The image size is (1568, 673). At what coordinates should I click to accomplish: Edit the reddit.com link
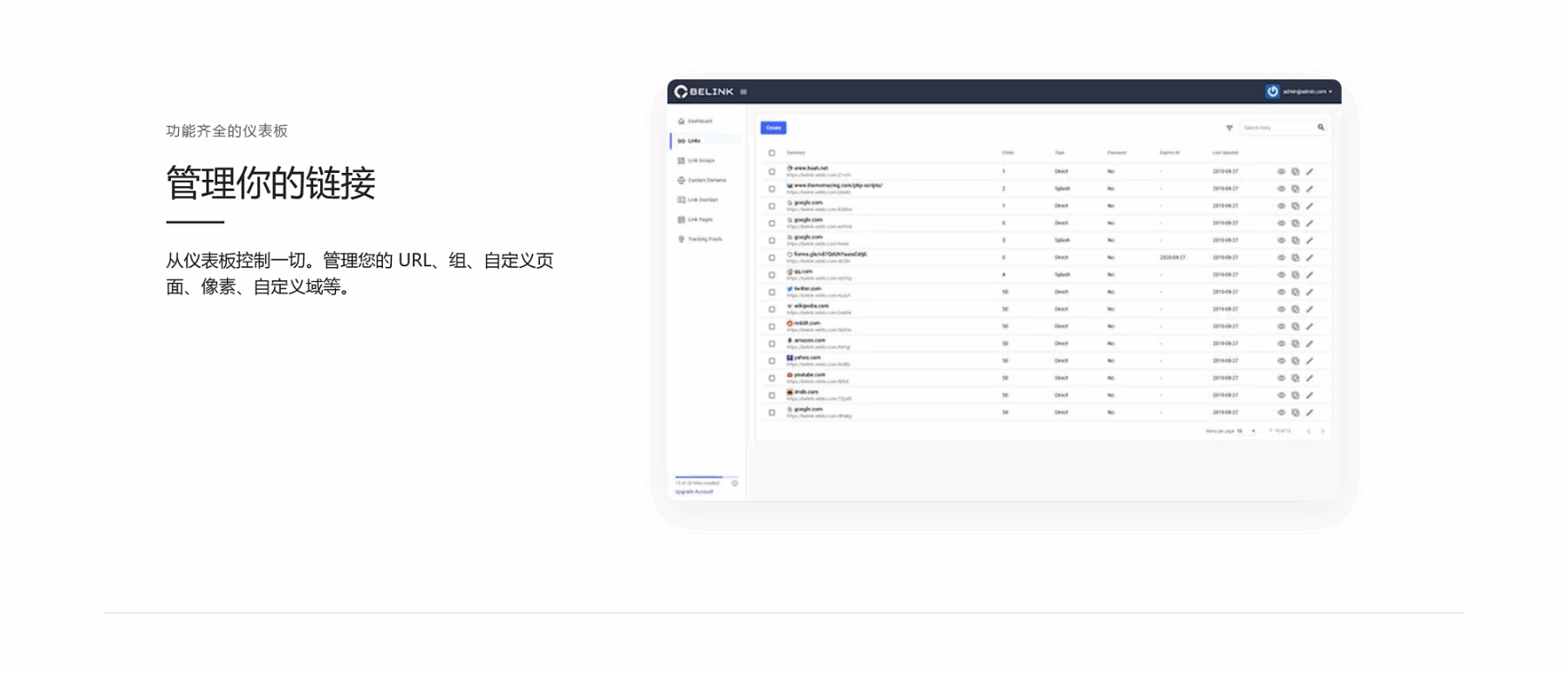click(1310, 326)
